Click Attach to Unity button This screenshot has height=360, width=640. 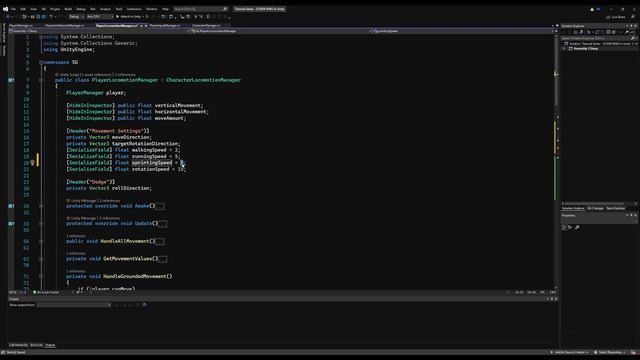click(x=129, y=17)
